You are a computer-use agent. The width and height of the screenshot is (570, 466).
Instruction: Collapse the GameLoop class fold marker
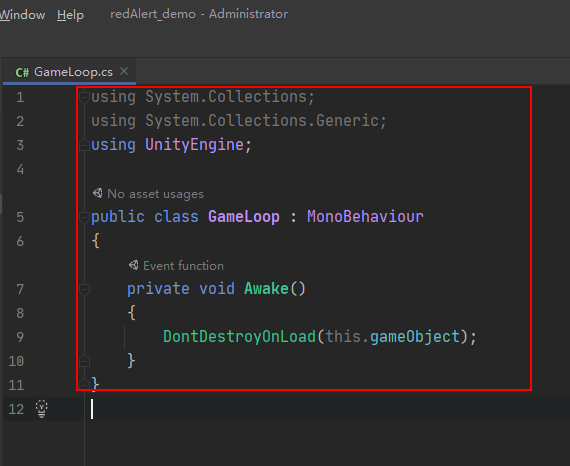pyautogui.click(x=84, y=217)
